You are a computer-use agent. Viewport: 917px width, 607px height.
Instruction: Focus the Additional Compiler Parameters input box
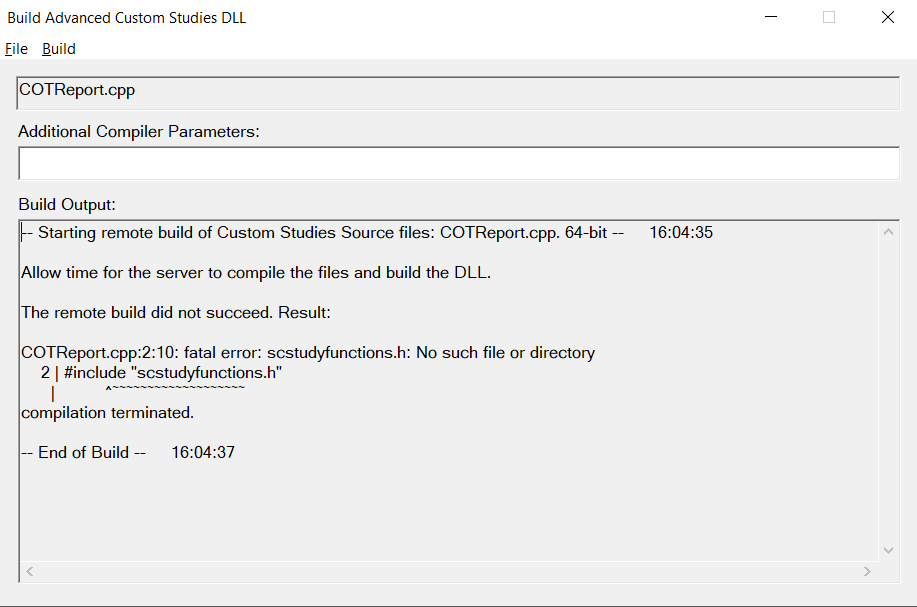point(458,163)
